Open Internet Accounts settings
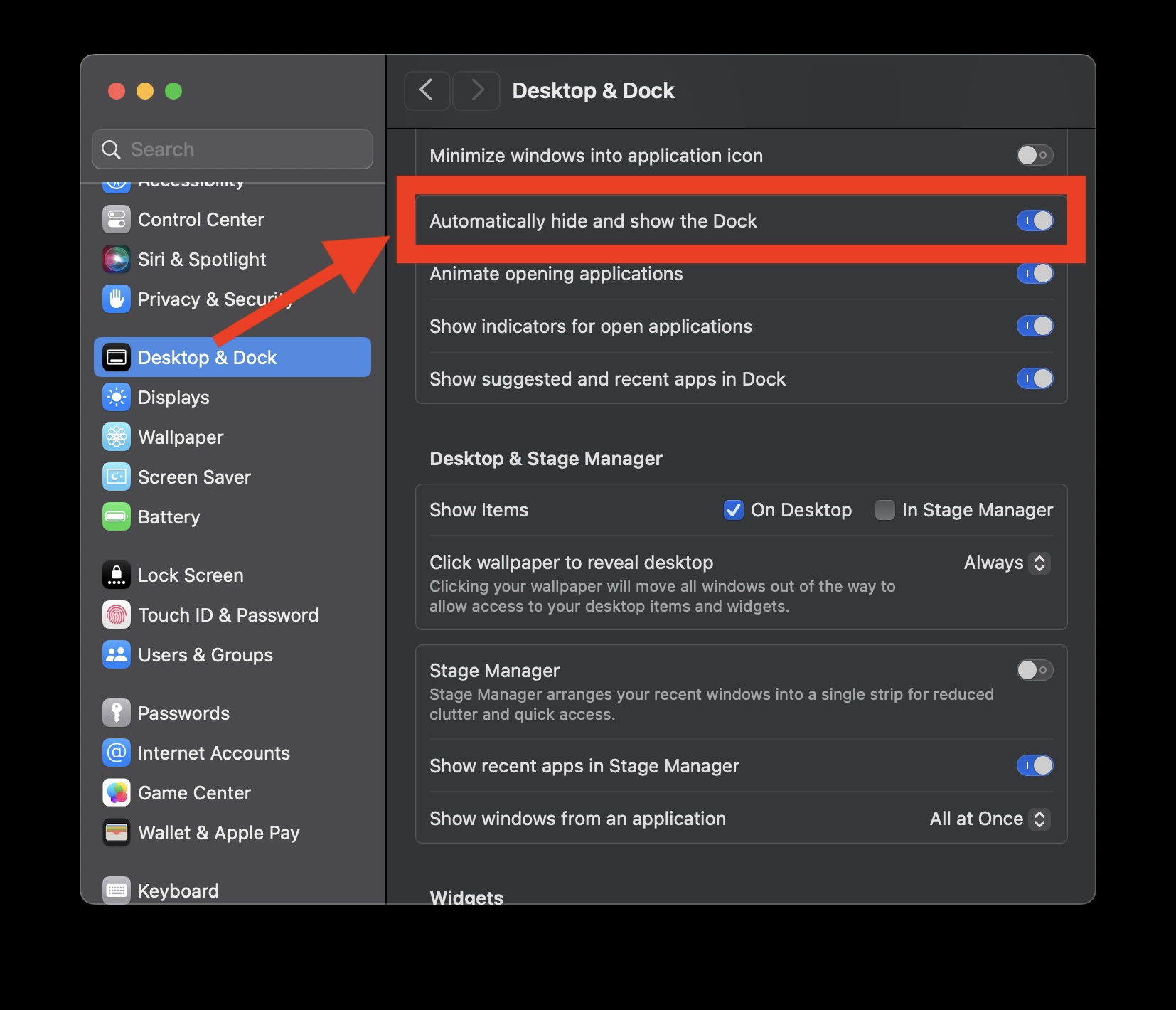Viewport: 1176px width, 1010px height. tap(214, 753)
